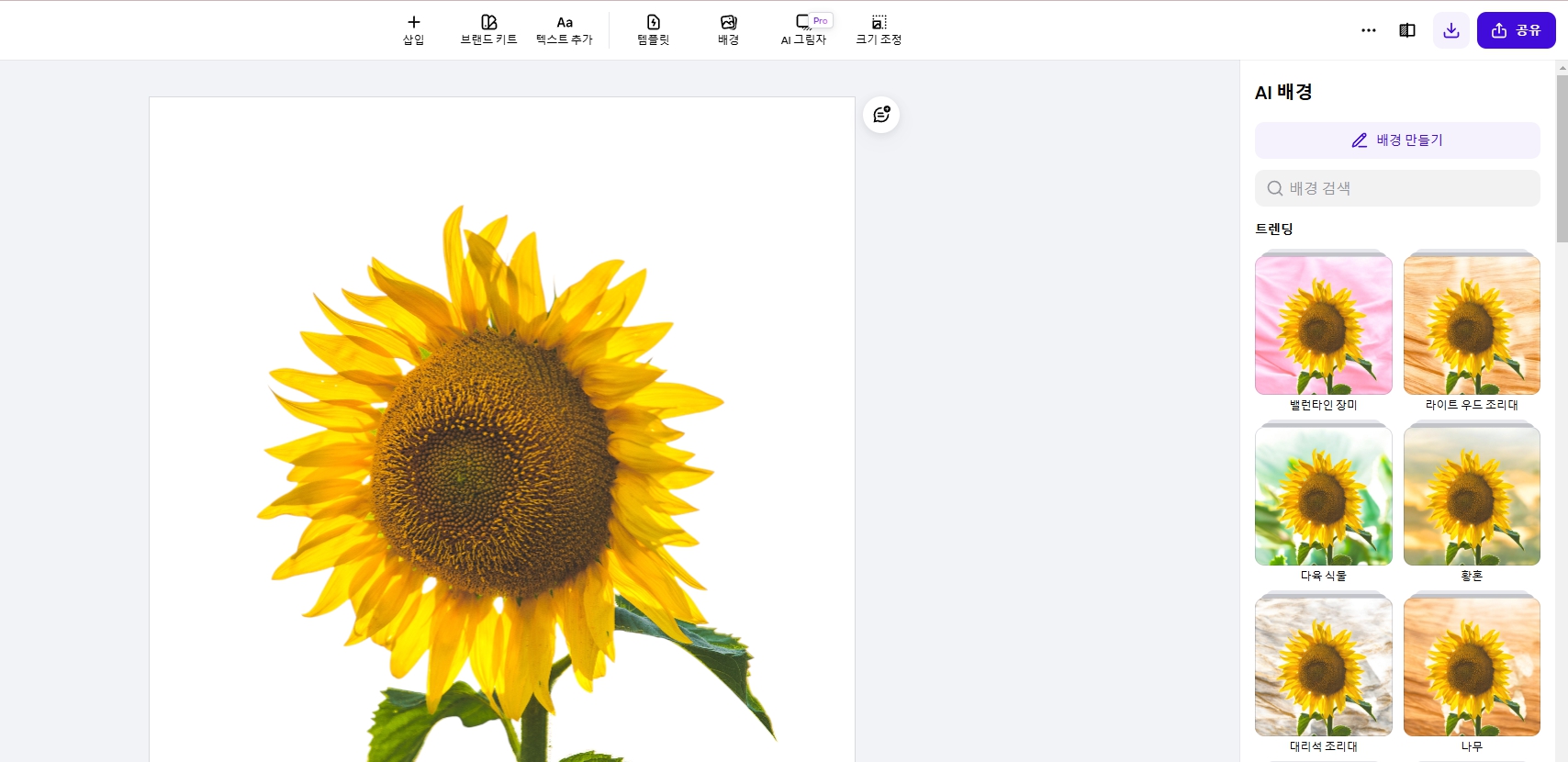Open the 배경 tool in toolbar

[728, 30]
